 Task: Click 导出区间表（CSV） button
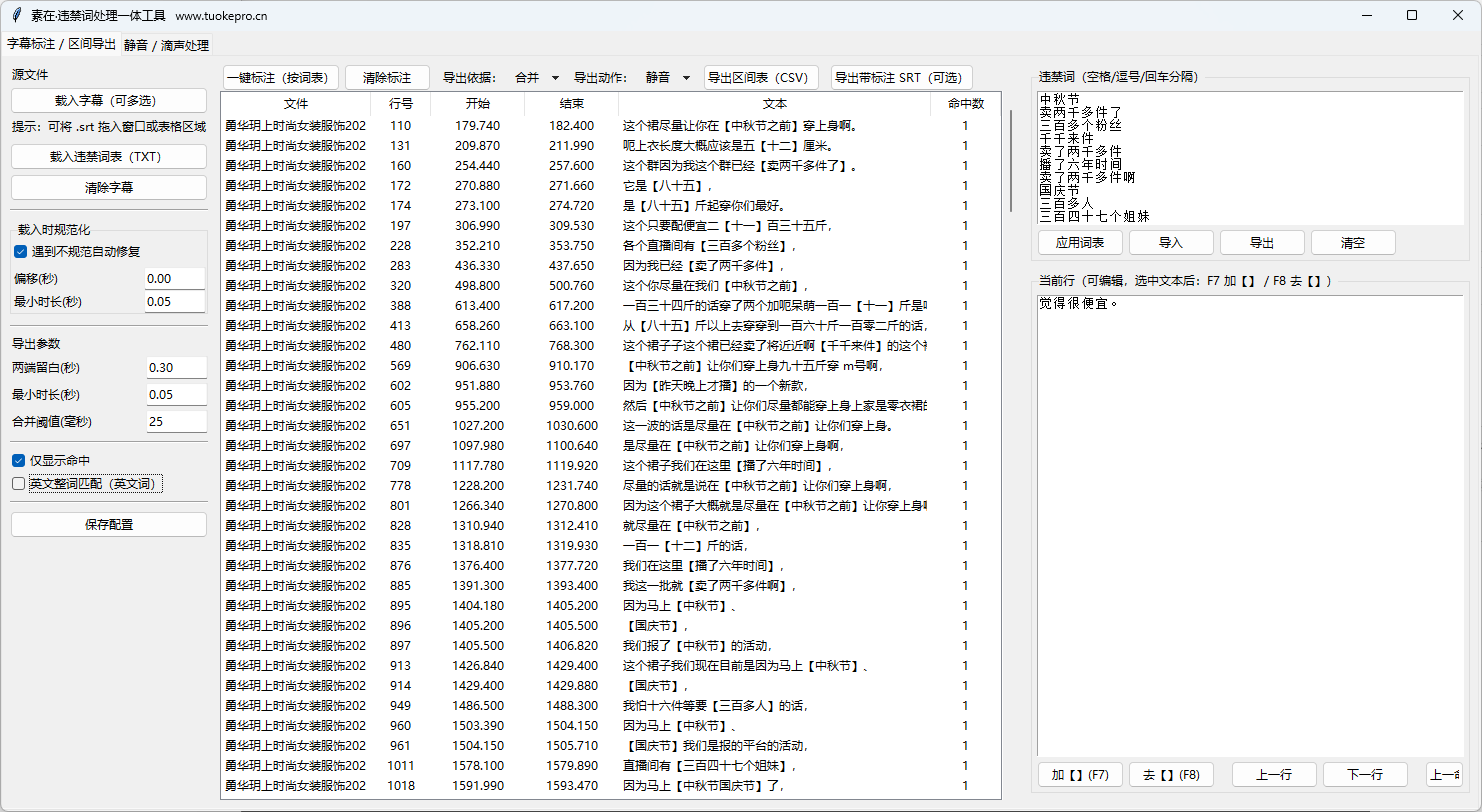pyautogui.click(x=762, y=77)
